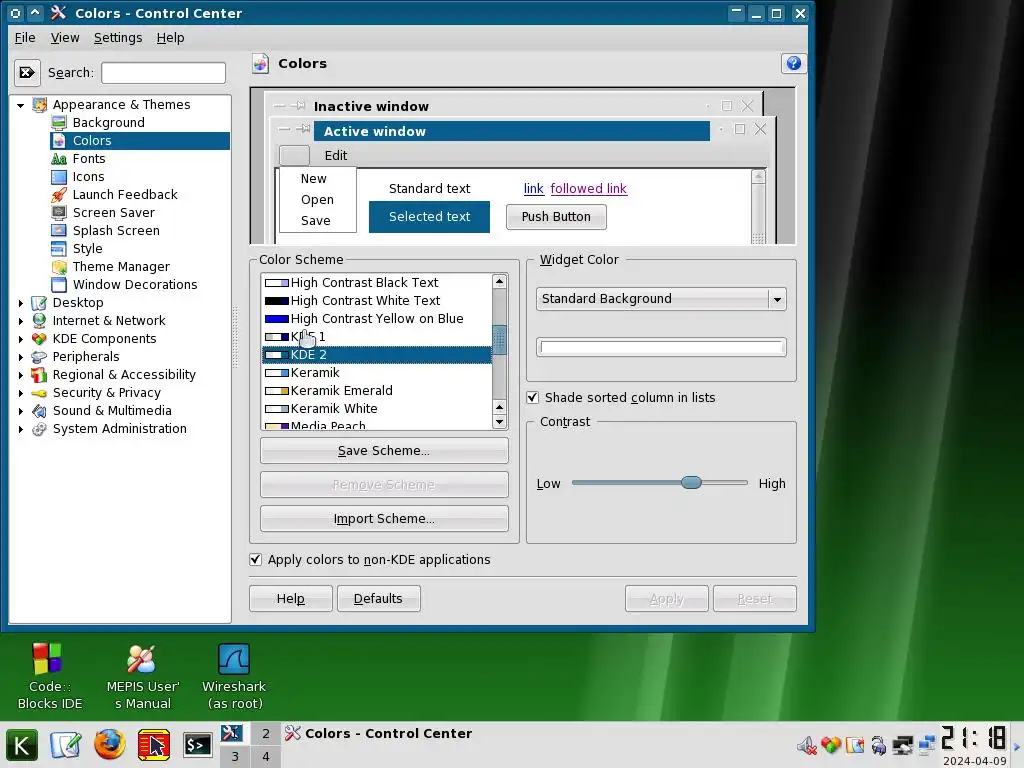The height and width of the screenshot is (768, 1024).
Task: Click the Defaults button
Action: pyautogui.click(x=378, y=599)
